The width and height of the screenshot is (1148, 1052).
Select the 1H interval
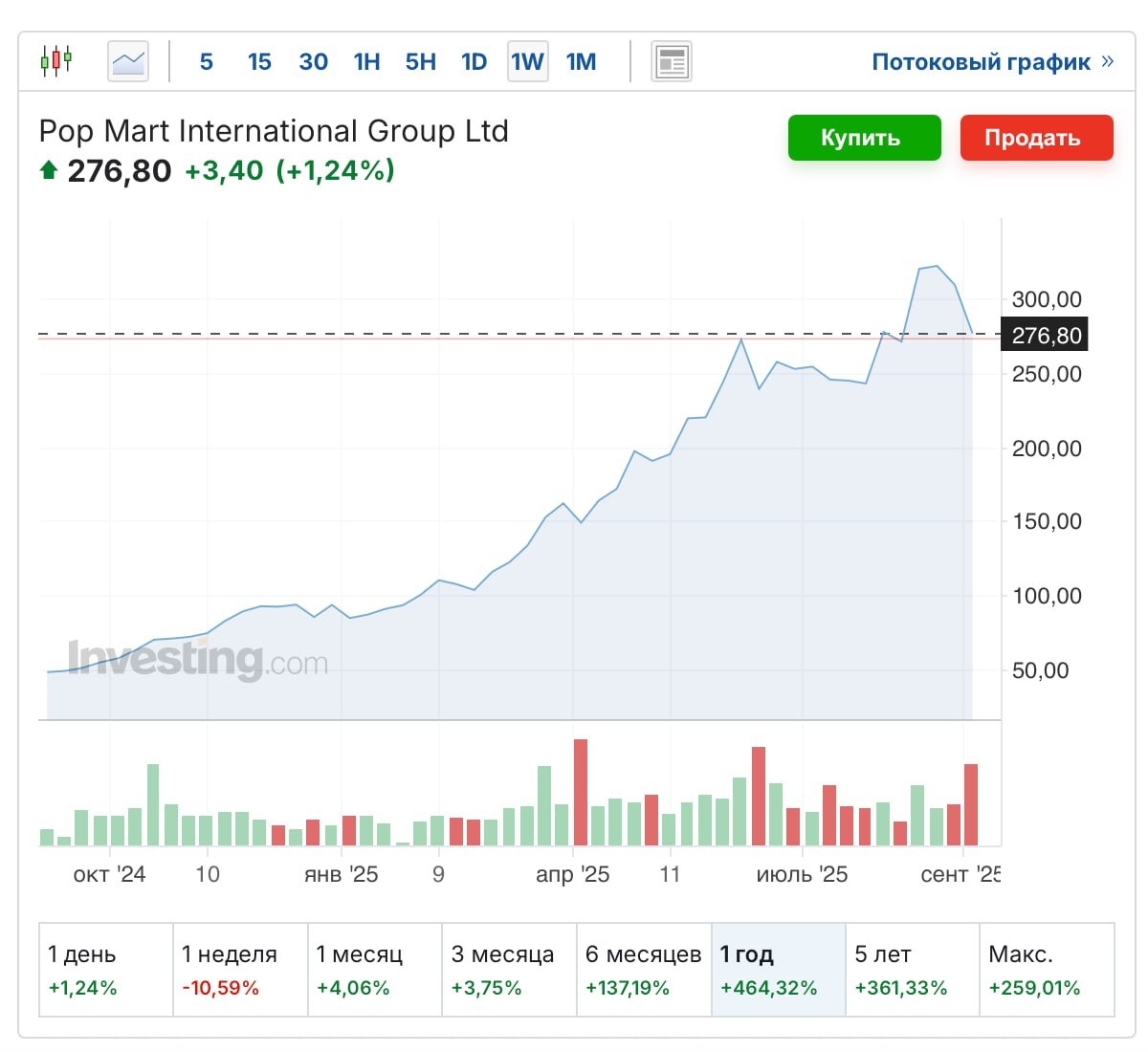click(366, 62)
